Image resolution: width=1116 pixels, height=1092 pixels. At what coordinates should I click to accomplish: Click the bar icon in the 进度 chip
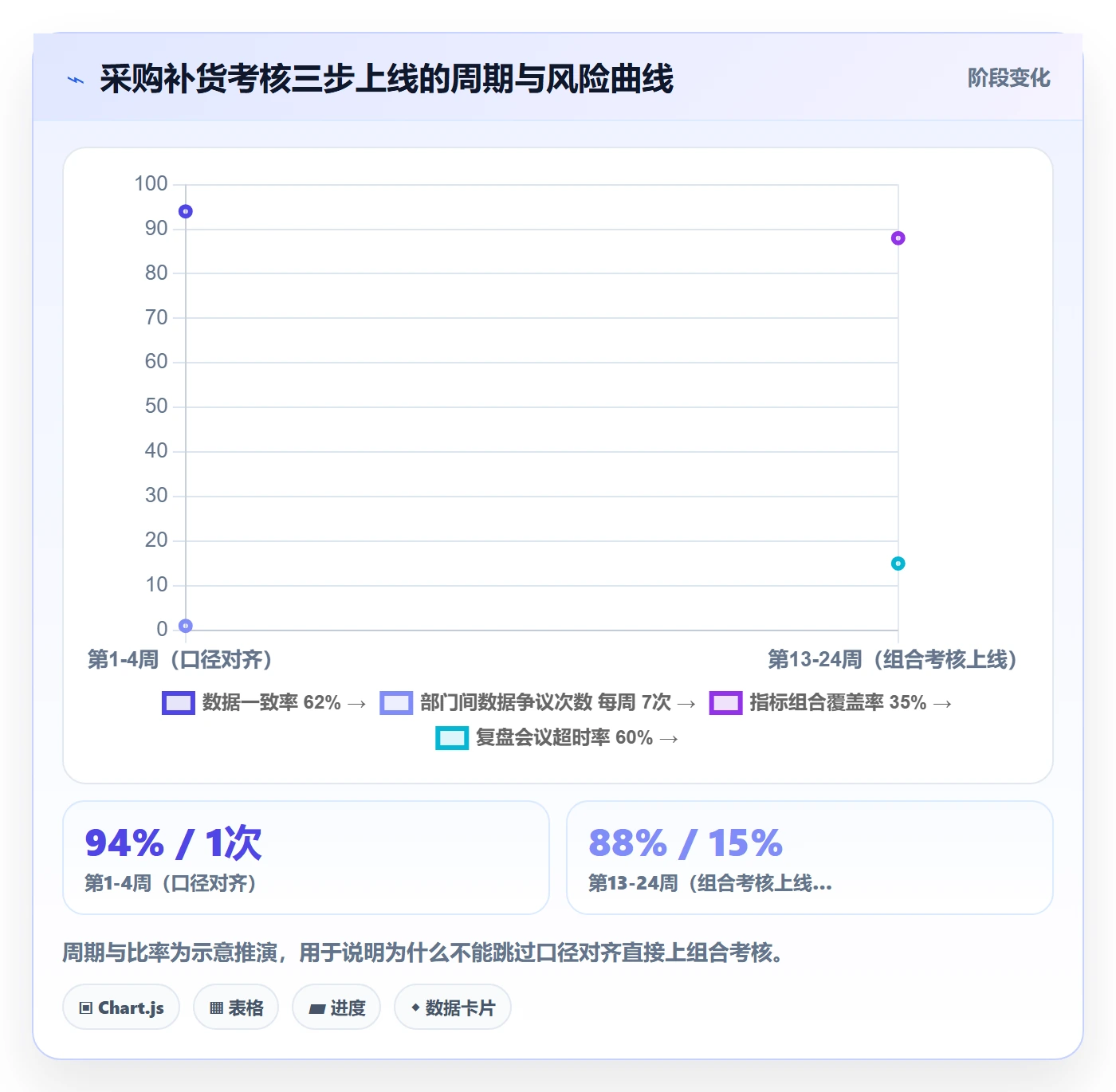pyautogui.click(x=316, y=1009)
